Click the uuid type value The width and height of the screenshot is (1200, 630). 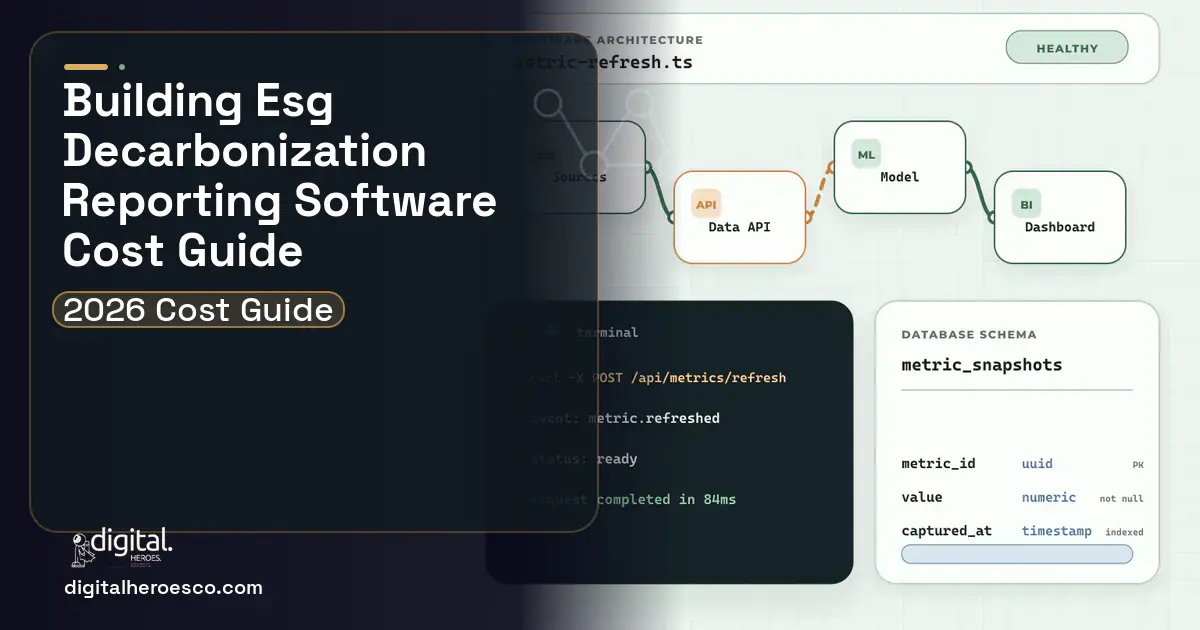click(x=1037, y=464)
